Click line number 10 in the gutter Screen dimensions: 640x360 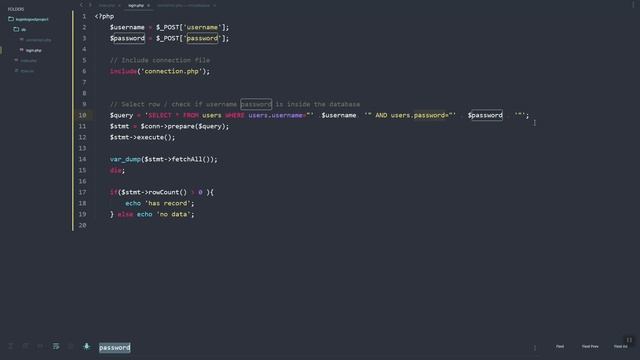82,115
